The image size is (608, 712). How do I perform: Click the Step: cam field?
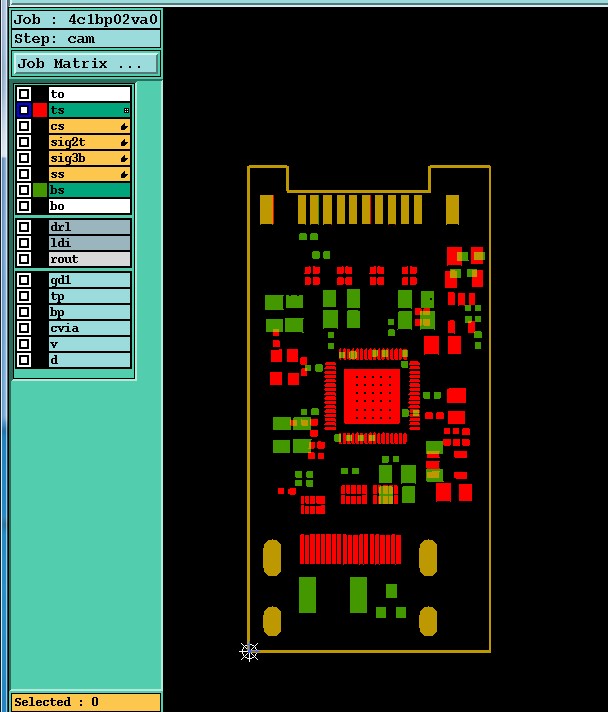pyautogui.click(x=86, y=39)
